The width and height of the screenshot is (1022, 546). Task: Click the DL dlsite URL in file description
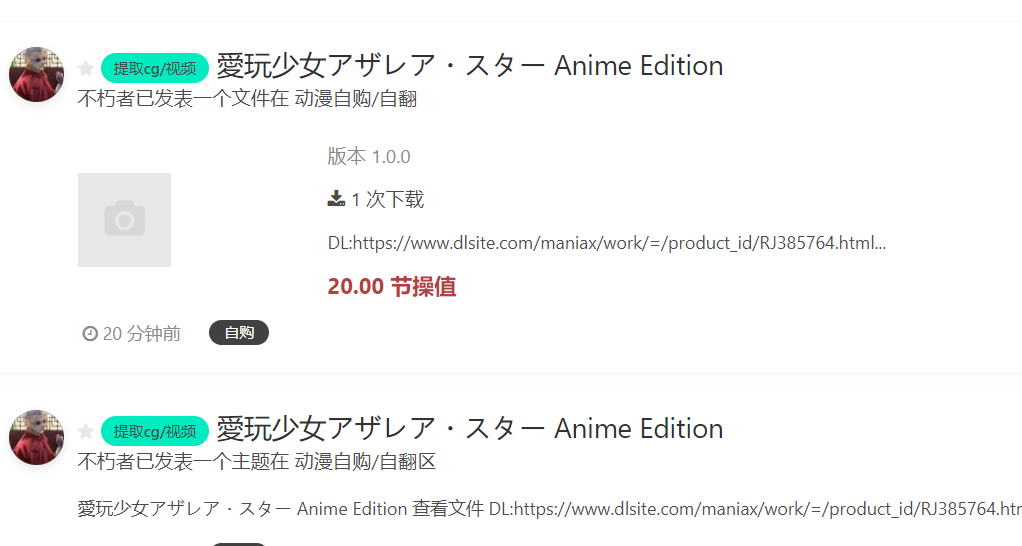(x=607, y=243)
